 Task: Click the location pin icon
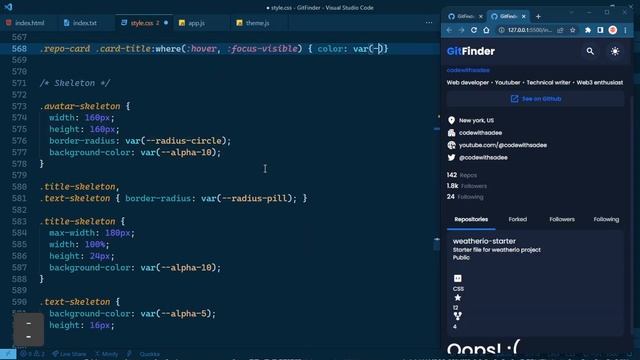(x=451, y=120)
